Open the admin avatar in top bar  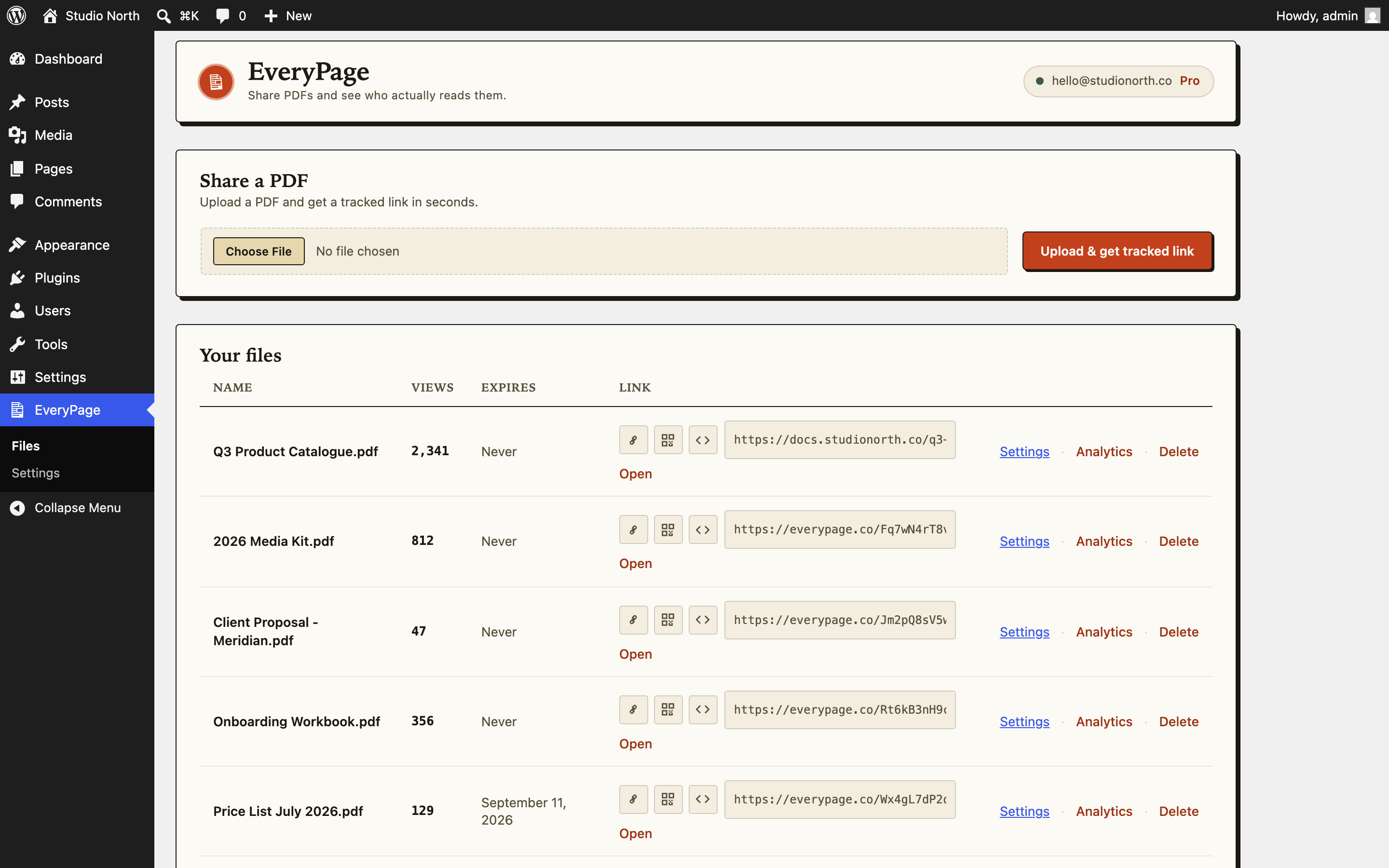1372,15
